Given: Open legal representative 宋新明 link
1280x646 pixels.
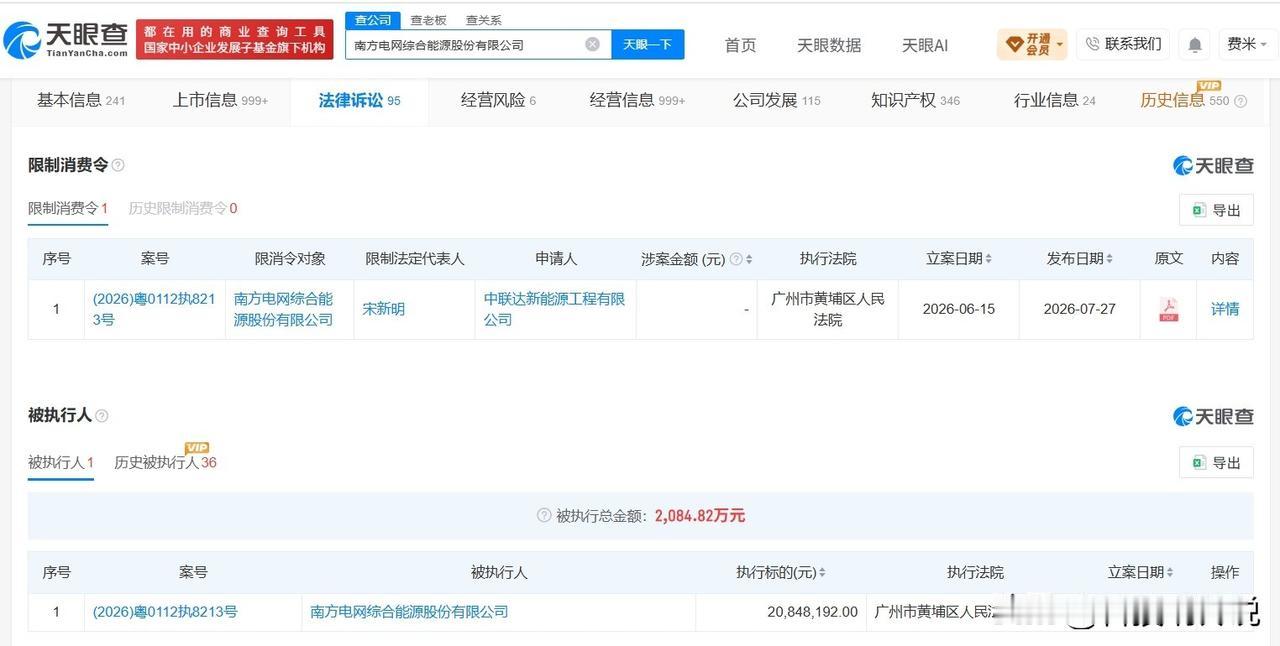Looking at the screenshot, I should tap(384, 309).
